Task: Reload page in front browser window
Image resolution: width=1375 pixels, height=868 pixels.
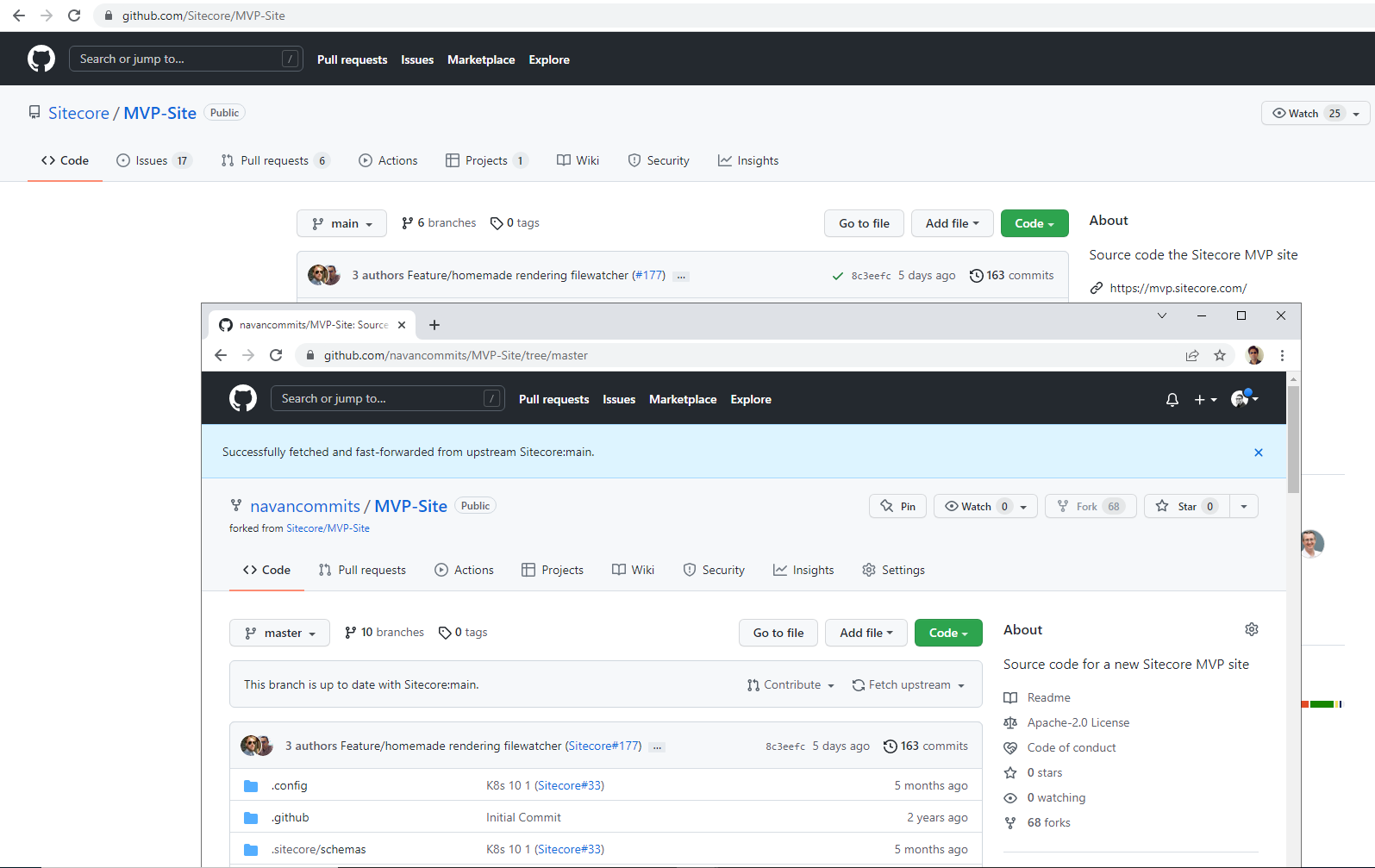Action: (x=276, y=355)
